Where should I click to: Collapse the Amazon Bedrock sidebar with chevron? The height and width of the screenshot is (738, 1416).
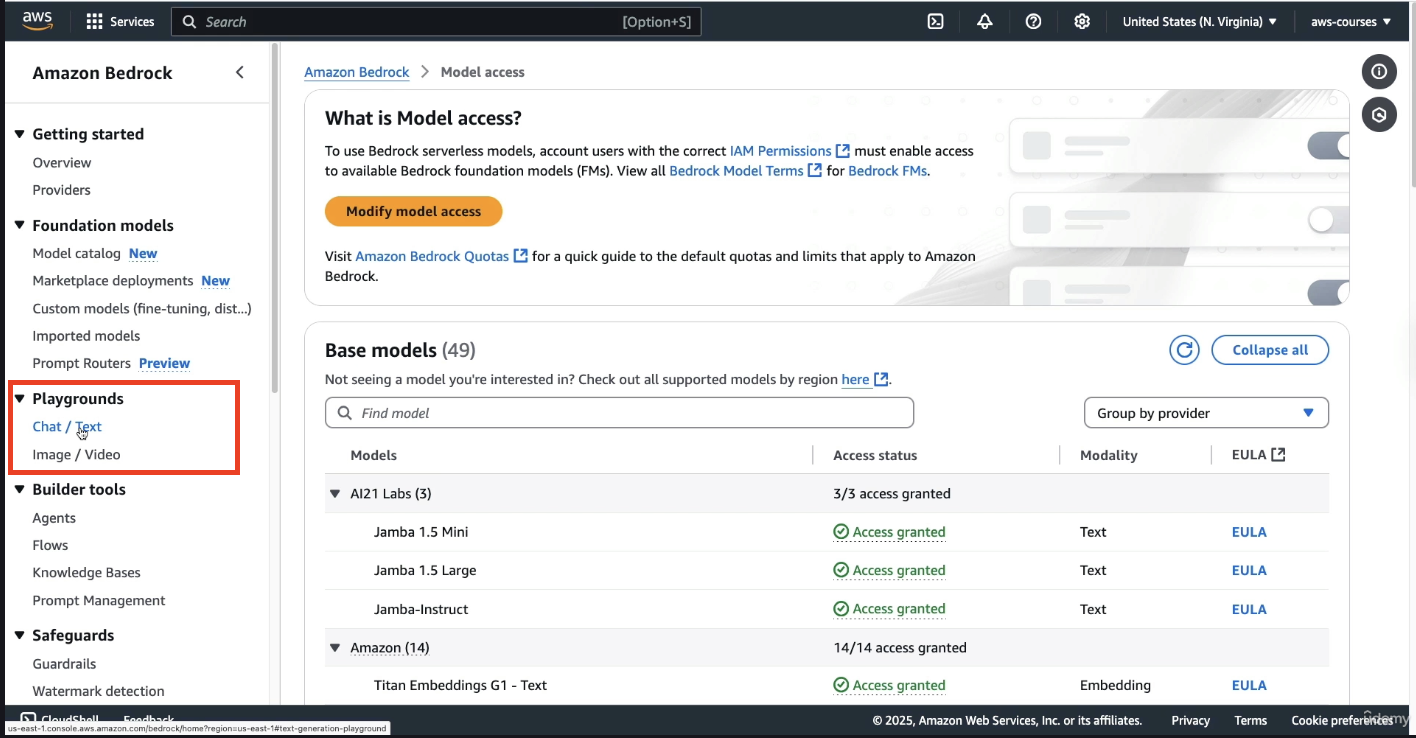click(x=239, y=72)
